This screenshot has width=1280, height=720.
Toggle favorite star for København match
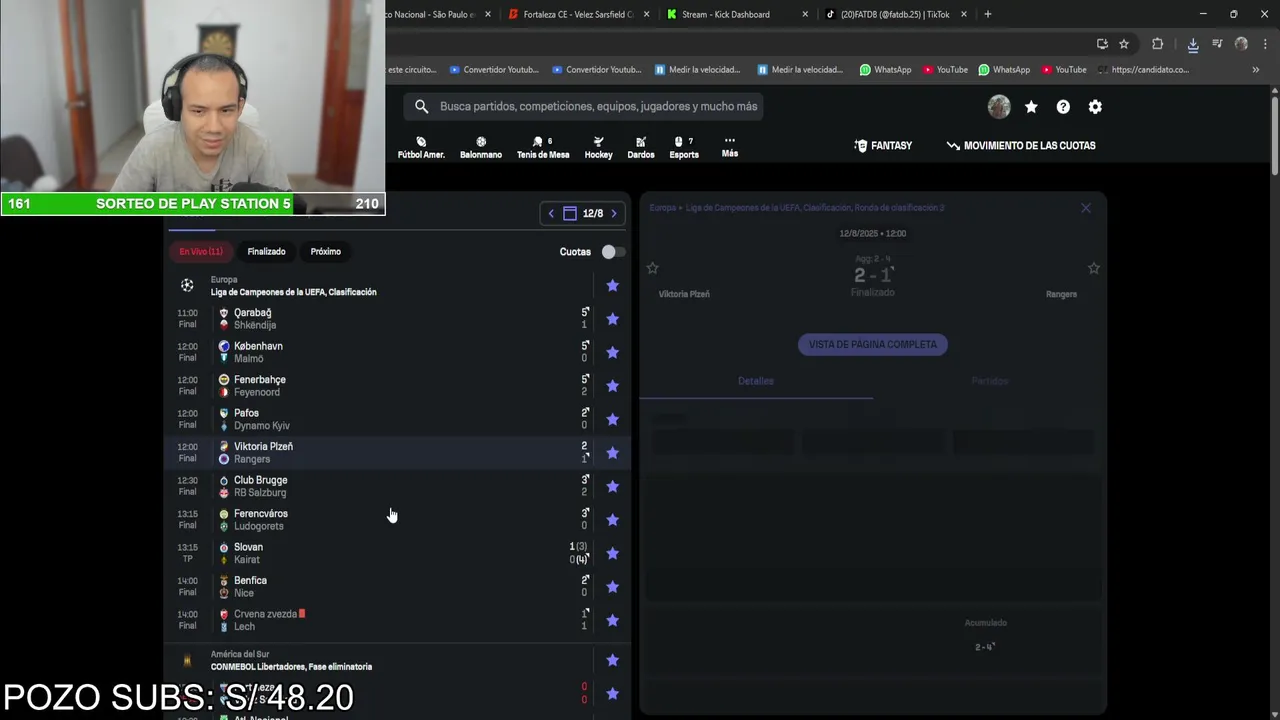[x=612, y=353]
